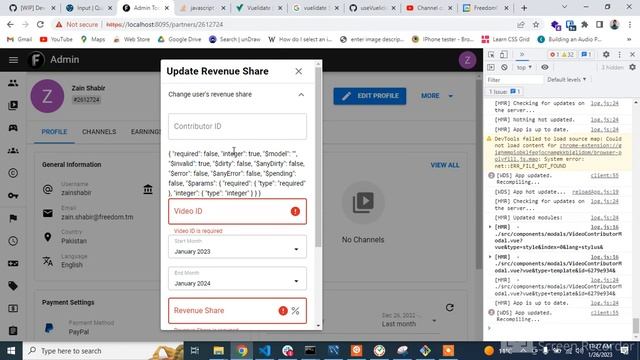Screen dimensions: 640x360
Task: Click the Chrome address bar
Action: [286, 24]
